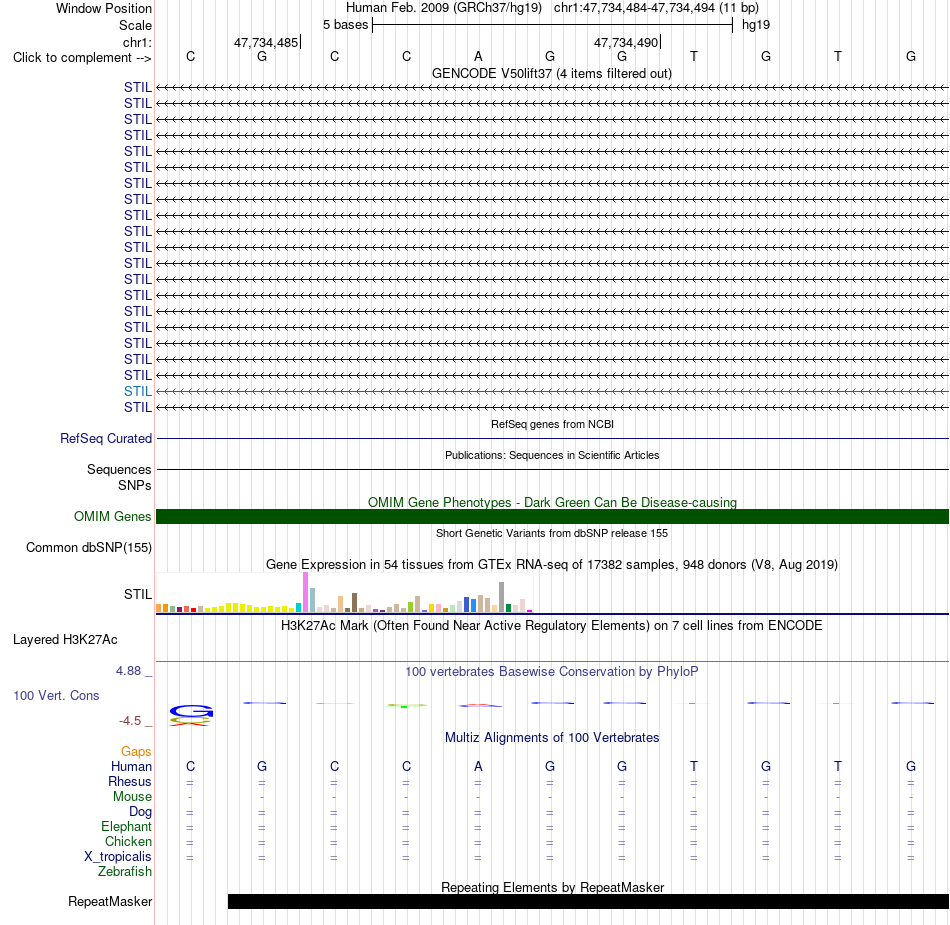Click the Scale track label
950x925 pixels.
point(135,25)
